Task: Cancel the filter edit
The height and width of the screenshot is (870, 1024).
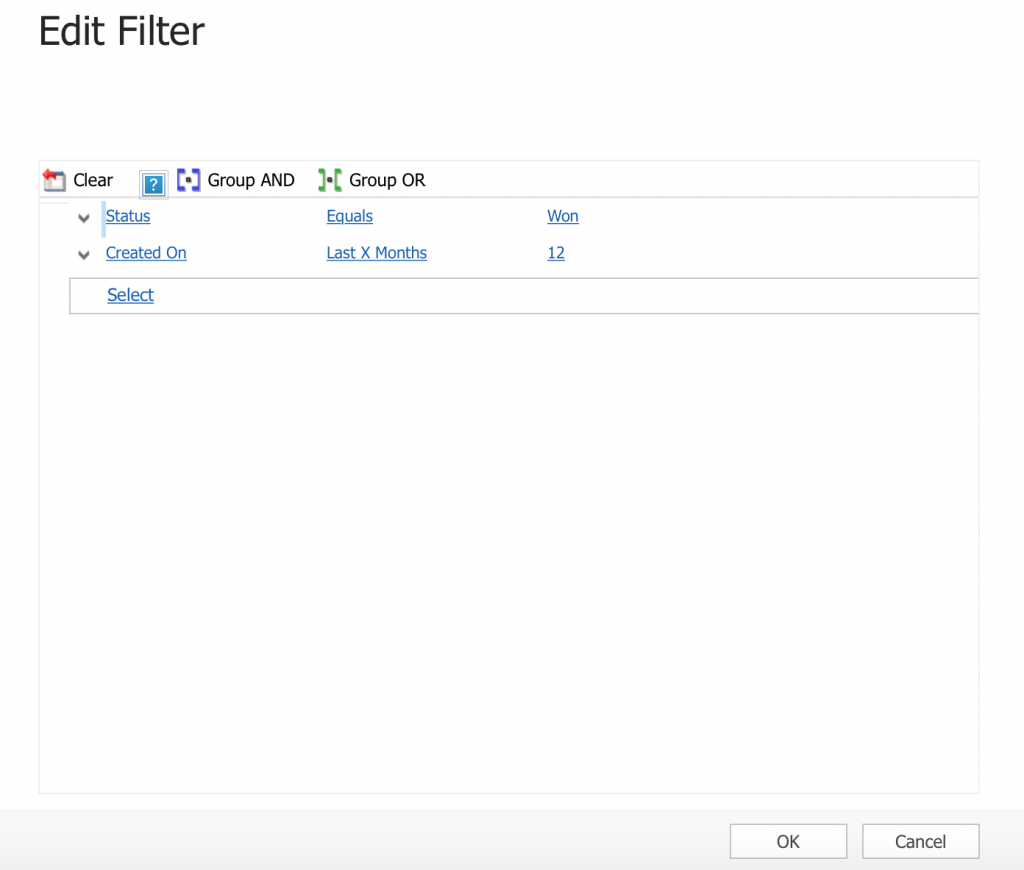Action: click(920, 841)
